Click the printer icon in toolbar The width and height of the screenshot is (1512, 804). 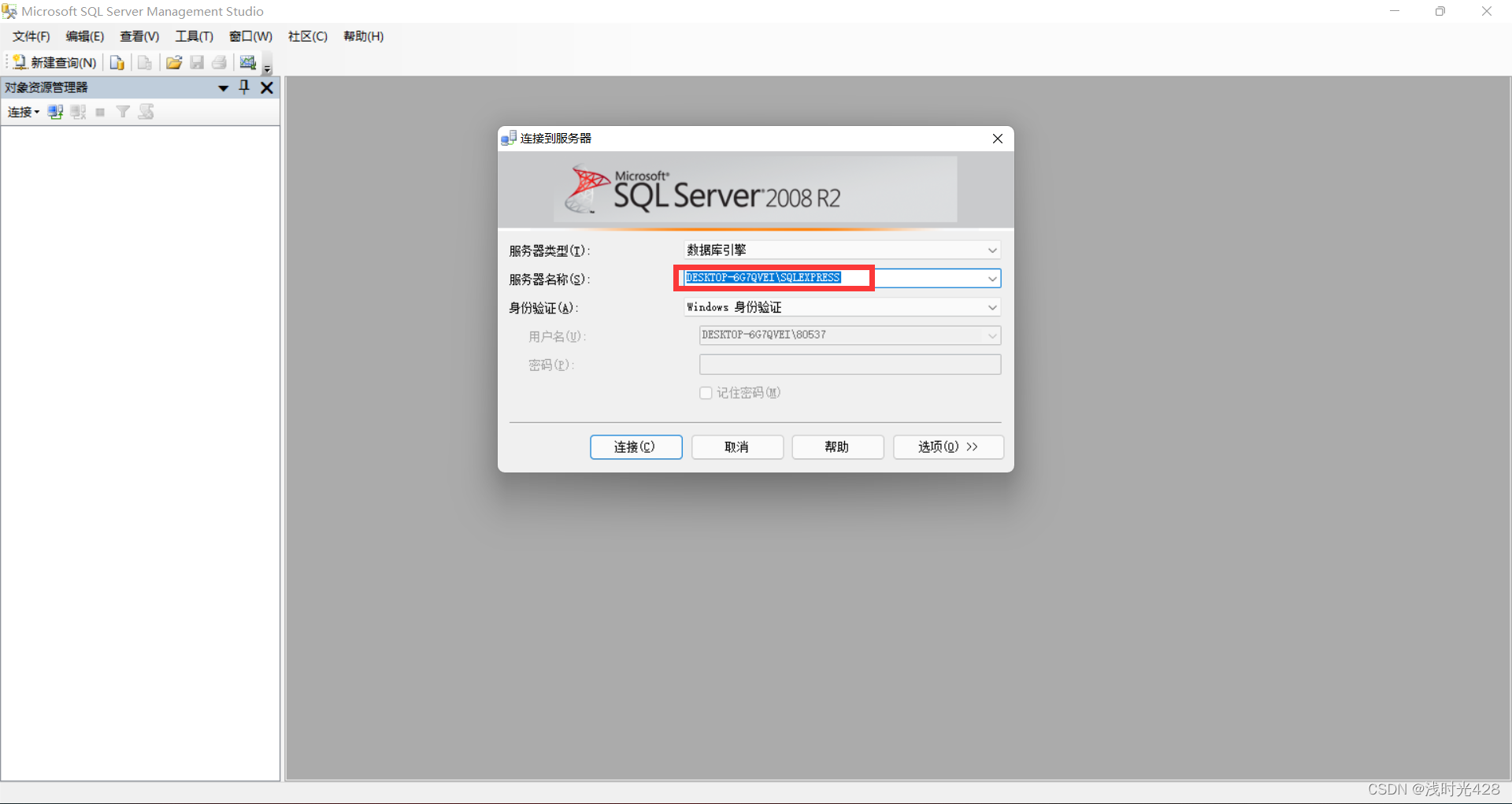click(220, 62)
